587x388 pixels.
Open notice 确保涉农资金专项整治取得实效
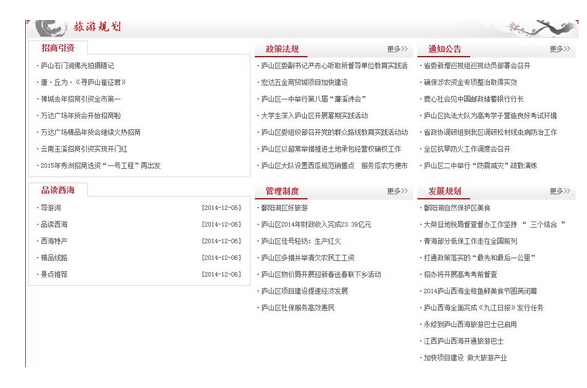tap(470, 82)
